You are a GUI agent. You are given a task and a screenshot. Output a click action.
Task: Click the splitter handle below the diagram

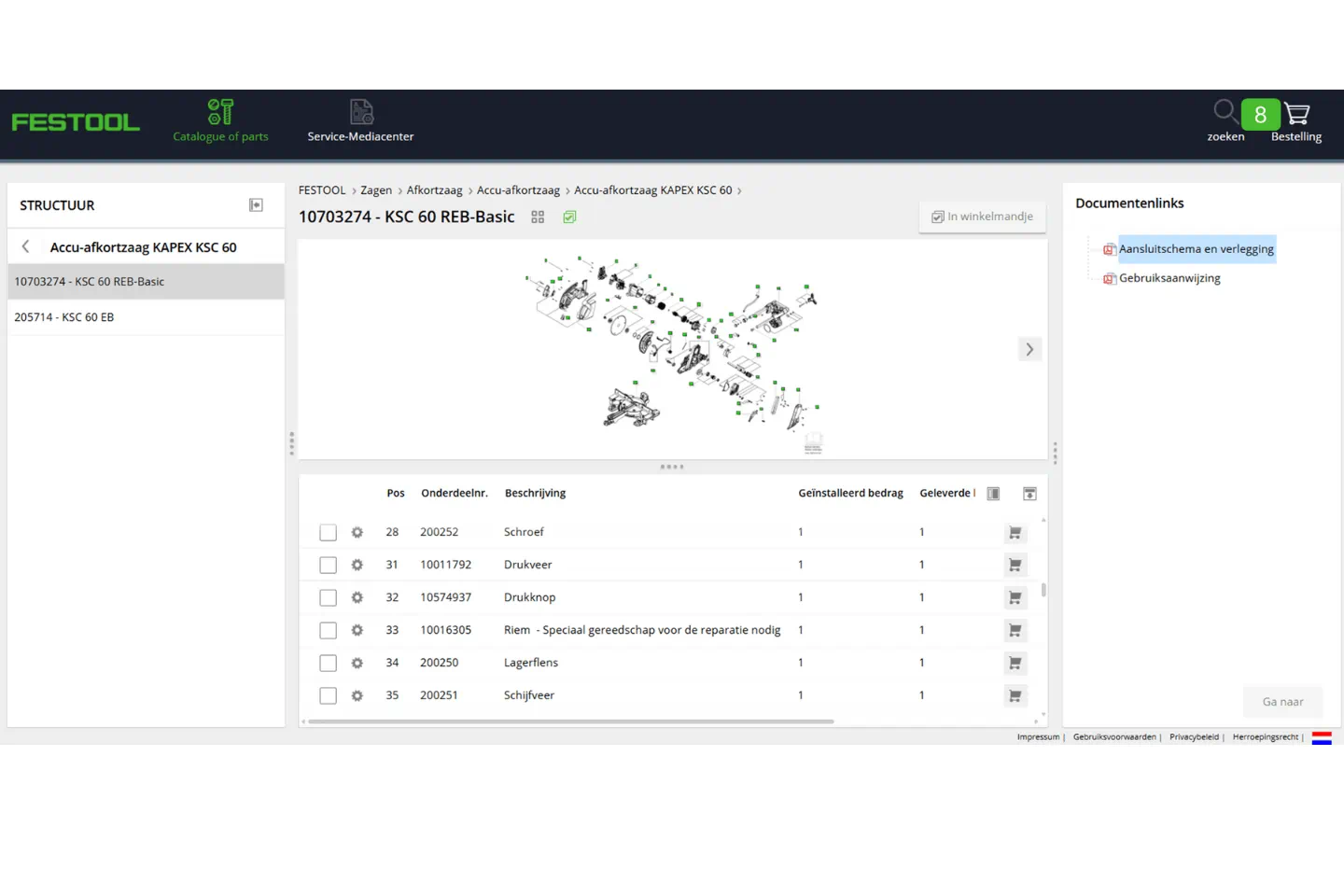[672, 467]
